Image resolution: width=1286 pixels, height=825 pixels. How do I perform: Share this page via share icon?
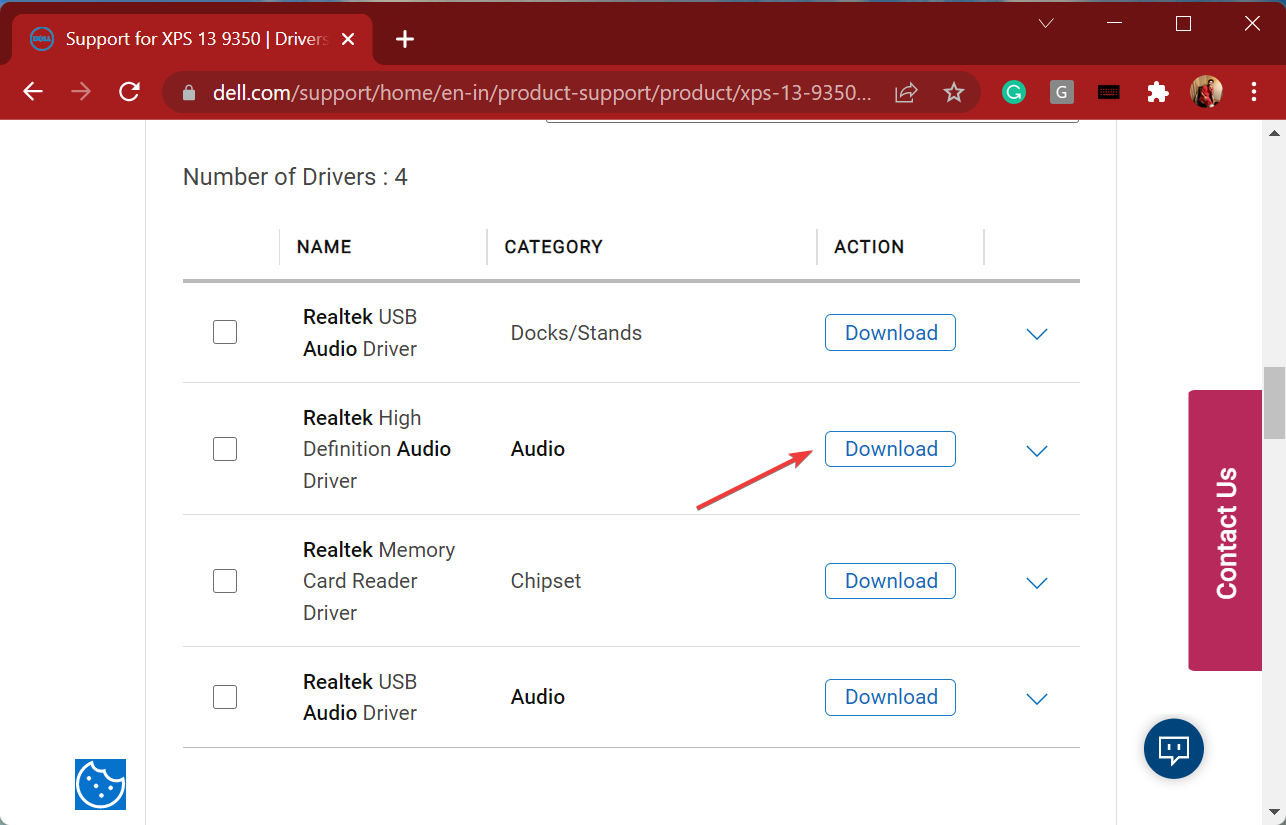[x=906, y=93]
